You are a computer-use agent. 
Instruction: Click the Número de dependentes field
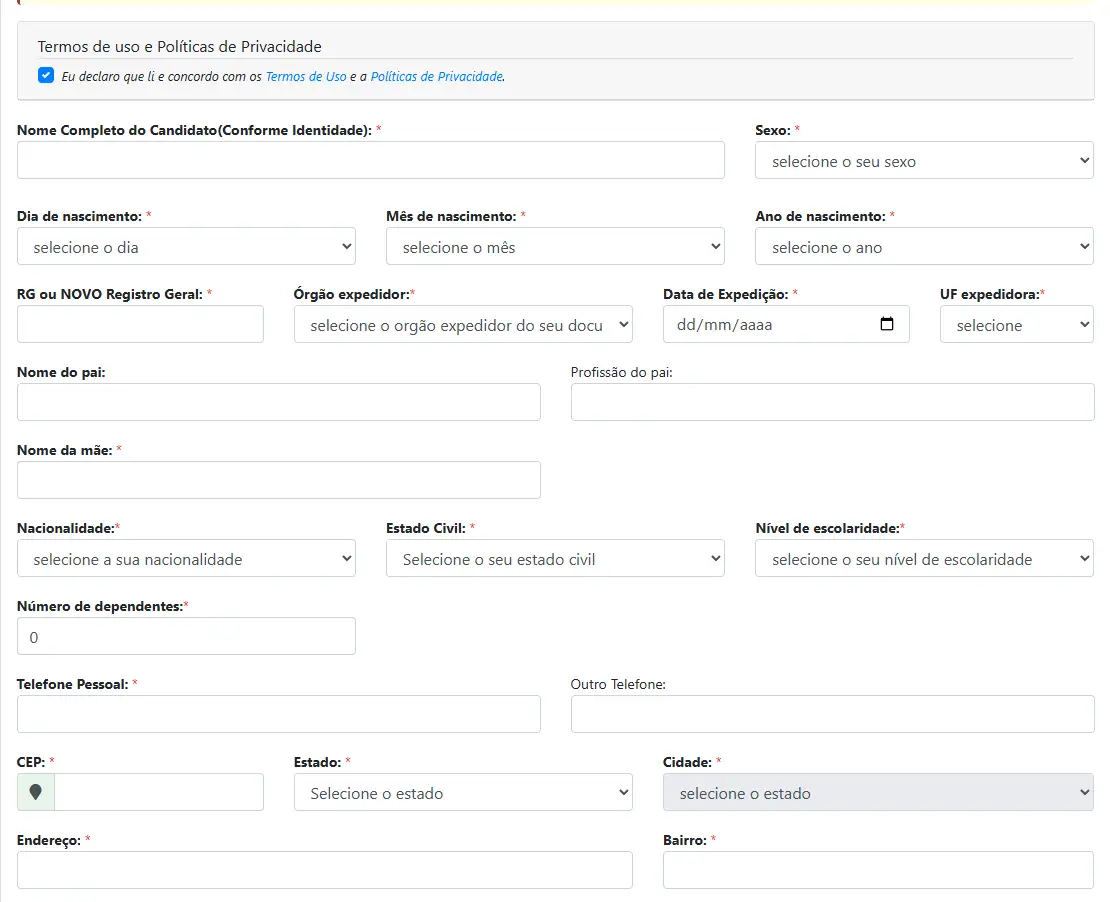coord(186,636)
